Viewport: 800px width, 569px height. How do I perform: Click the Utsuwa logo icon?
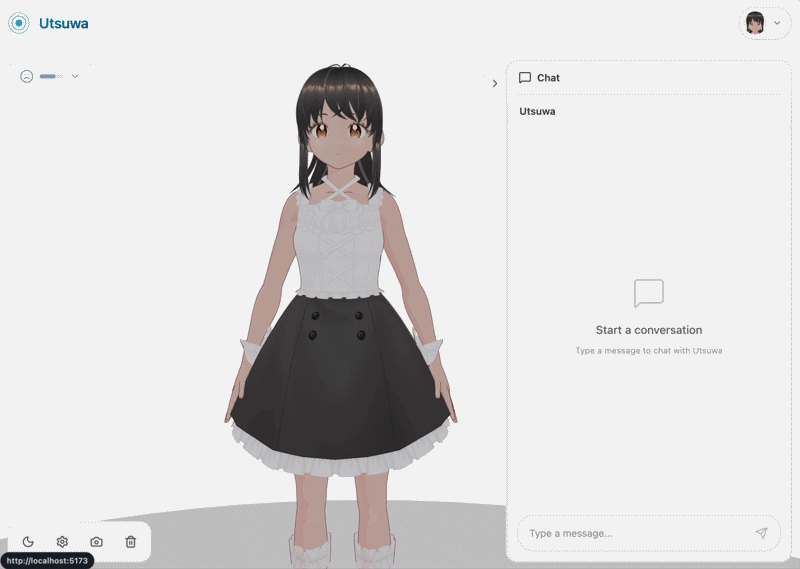19,23
